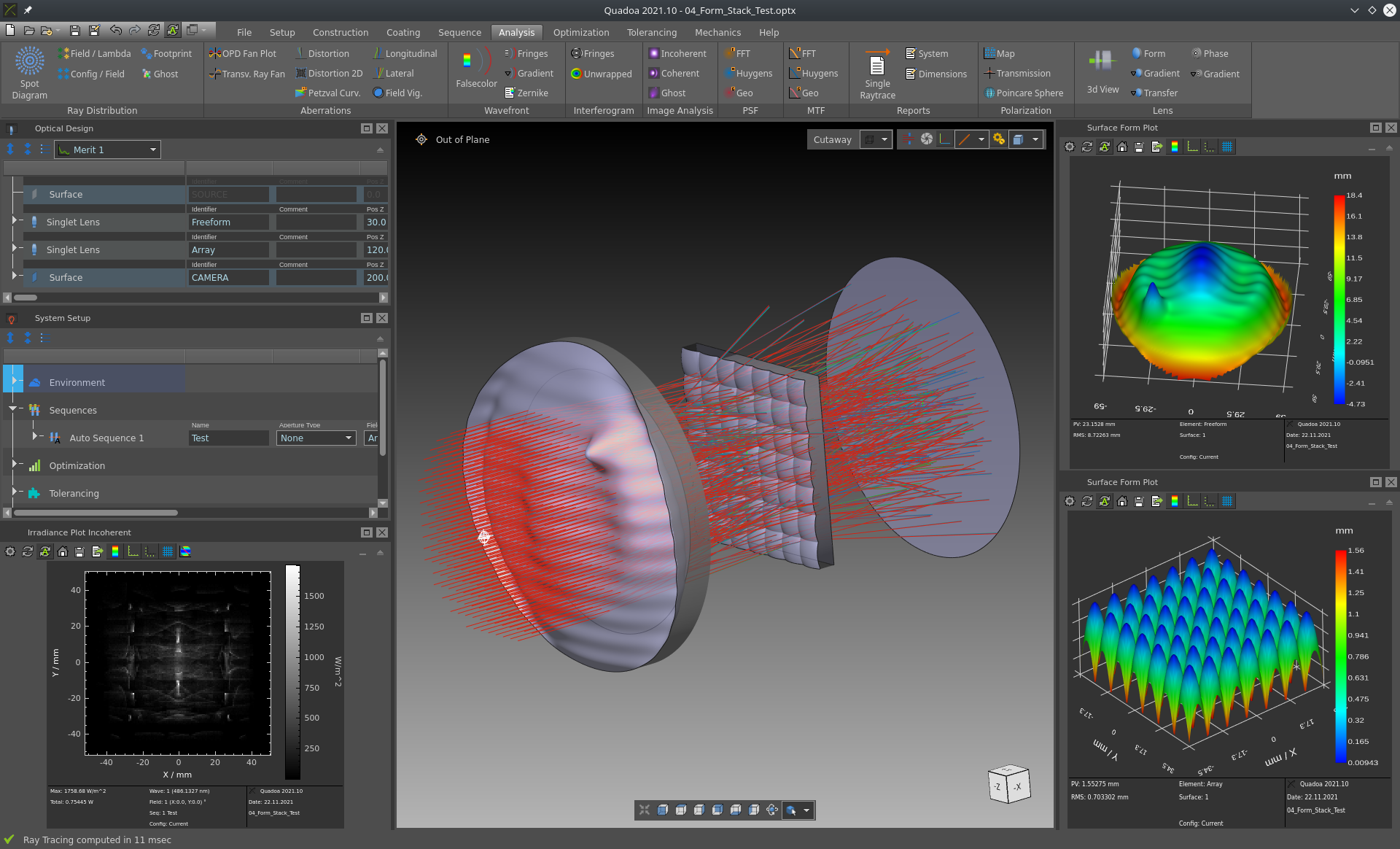This screenshot has height=849, width=1400.
Task: Open 3D view settings gears icon
Action: click(x=999, y=139)
